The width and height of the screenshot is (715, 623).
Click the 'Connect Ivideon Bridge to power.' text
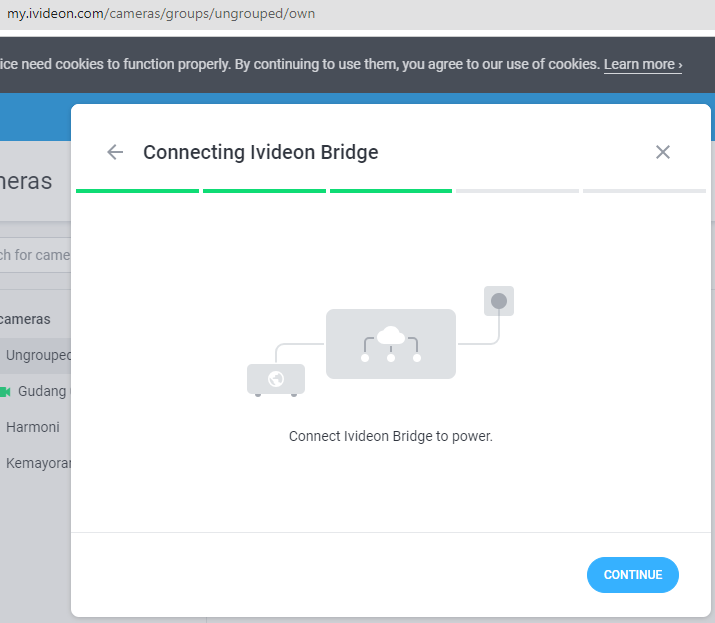[x=391, y=436]
